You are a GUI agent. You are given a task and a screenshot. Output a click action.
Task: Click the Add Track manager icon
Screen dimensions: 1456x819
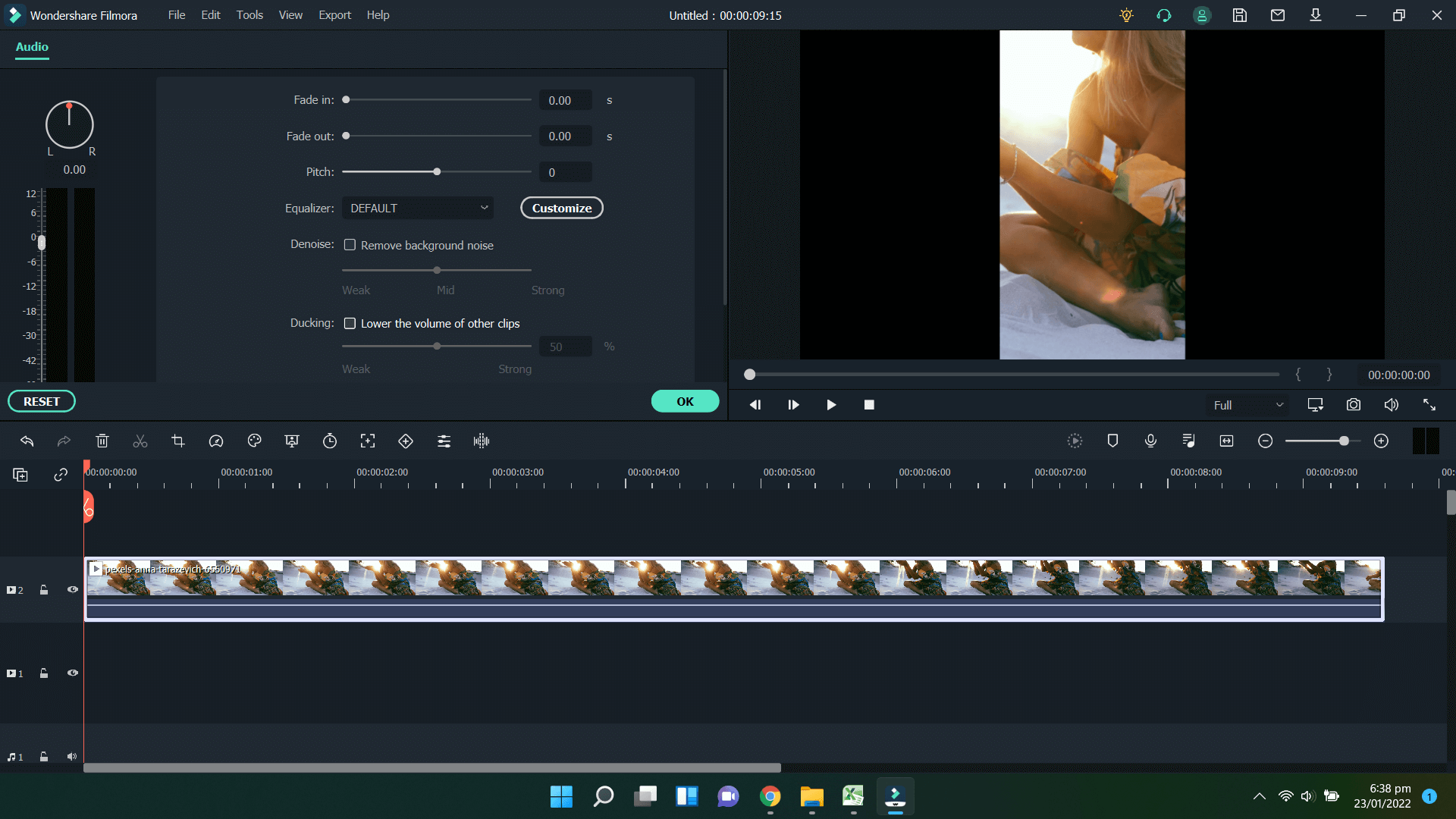(20, 475)
